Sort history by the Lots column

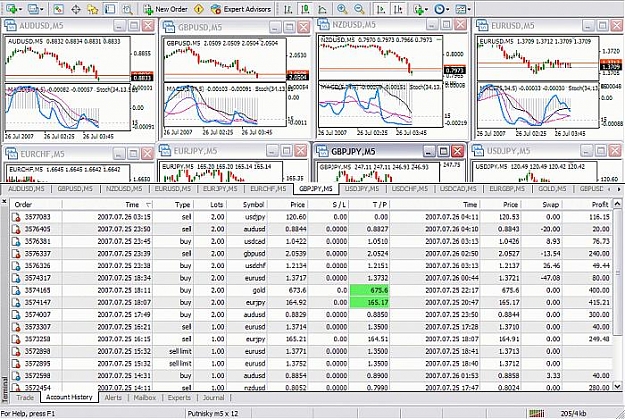[210, 205]
